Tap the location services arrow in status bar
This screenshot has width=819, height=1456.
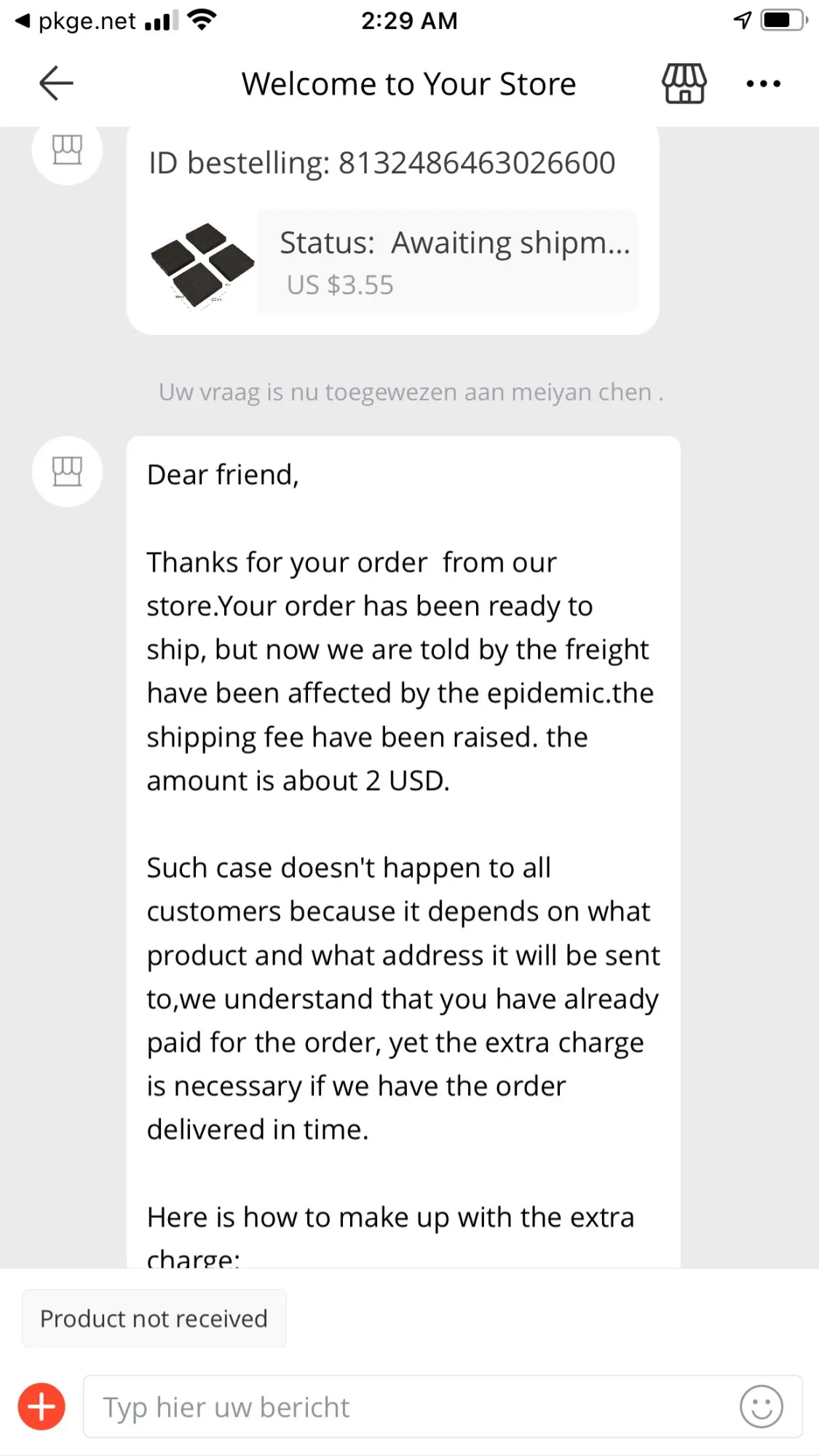[742, 20]
